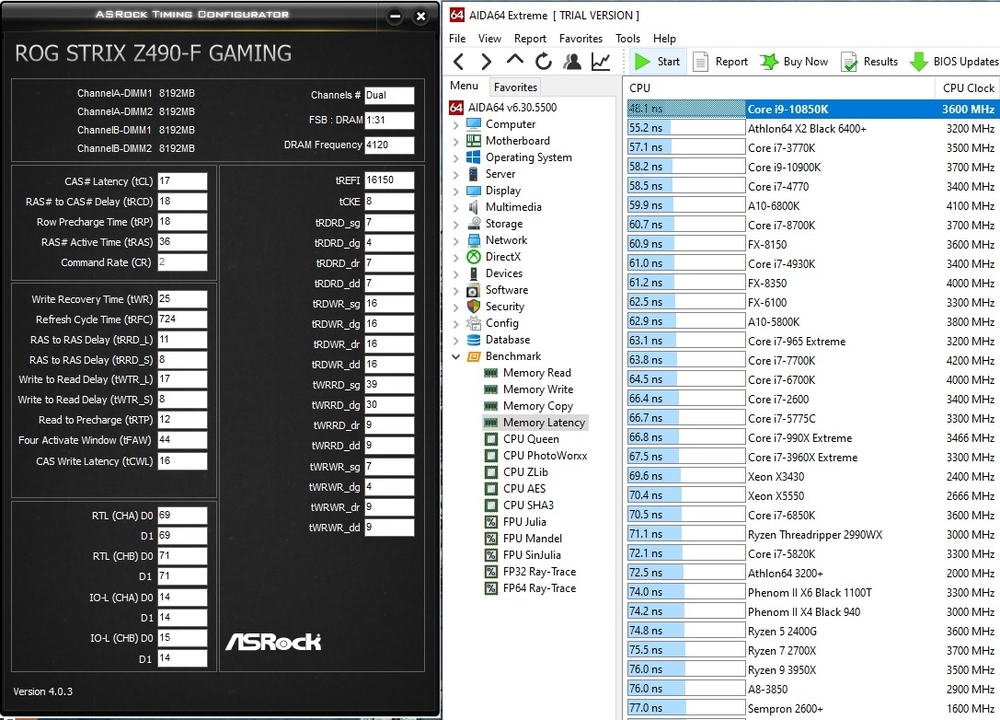Open the Favorites menu in AIDA64
1000x720 pixels.
[580, 38]
